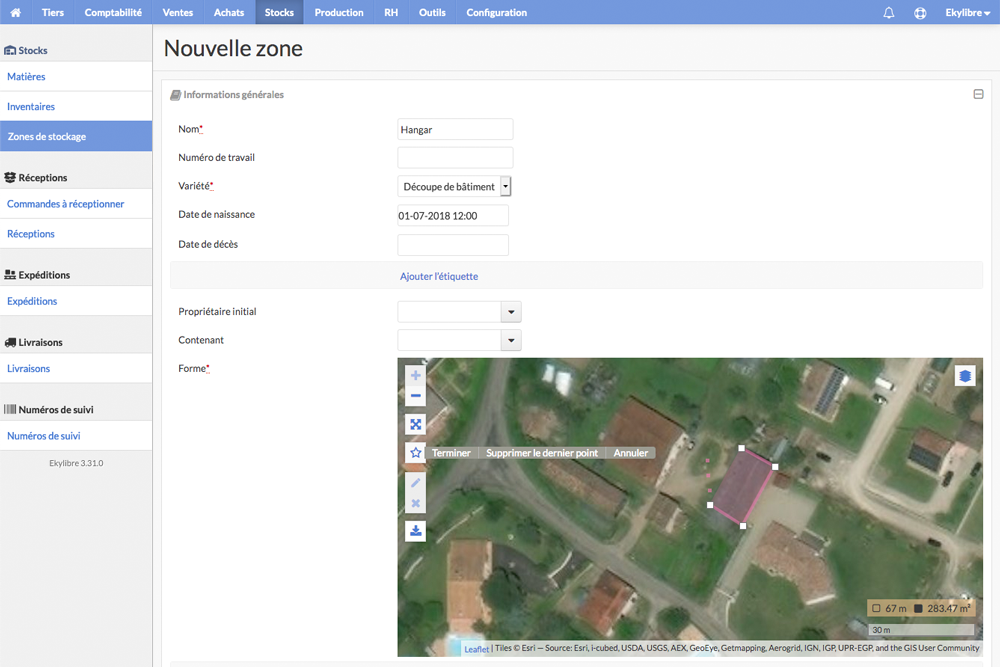The image size is (1000, 667).
Task: Expand the Propriétaire initial dropdown
Action: 511,312
